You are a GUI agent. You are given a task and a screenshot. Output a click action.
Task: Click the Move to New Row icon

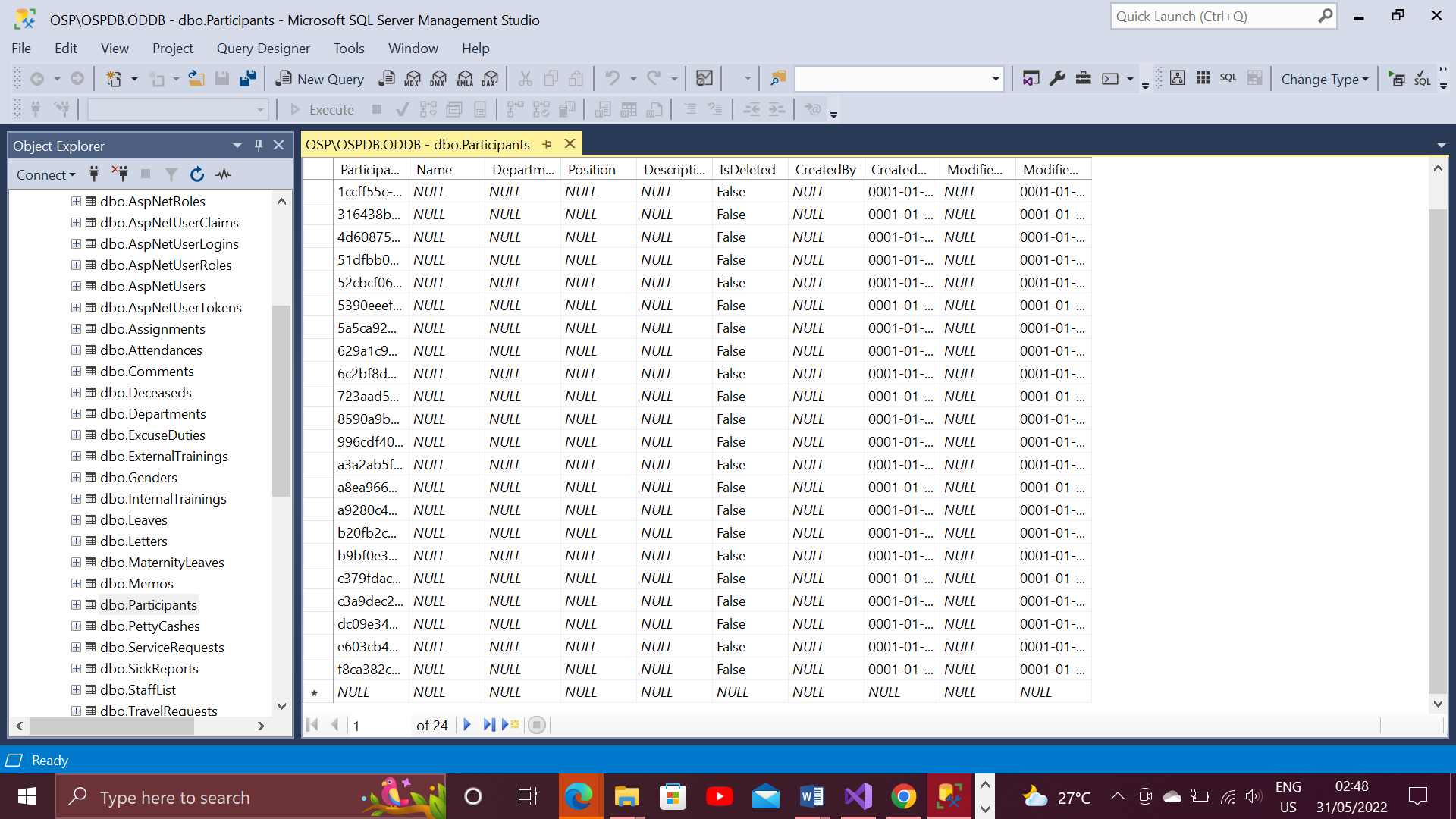pos(510,725)
